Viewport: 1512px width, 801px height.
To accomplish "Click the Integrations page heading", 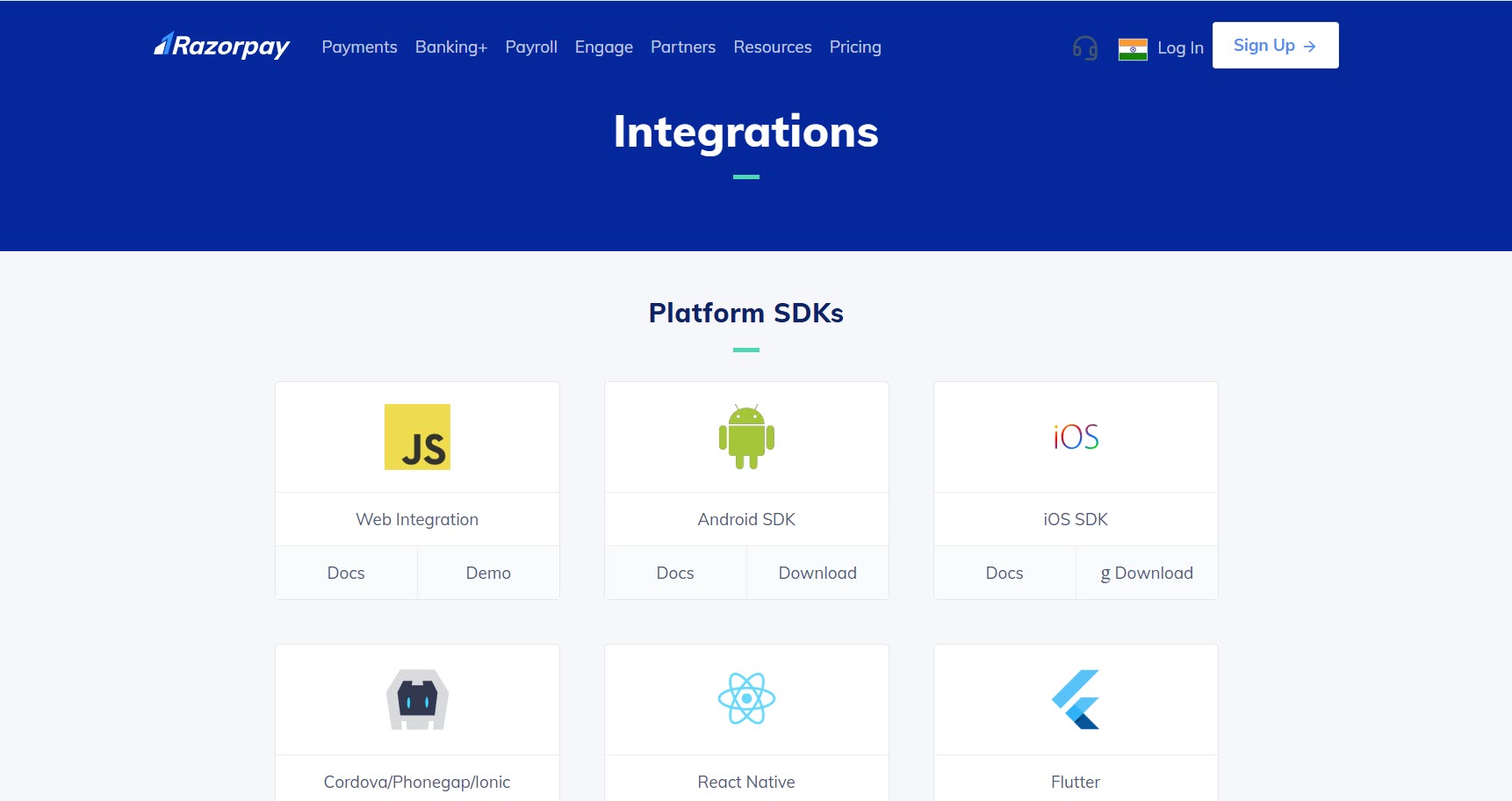I will coord(746,132).
